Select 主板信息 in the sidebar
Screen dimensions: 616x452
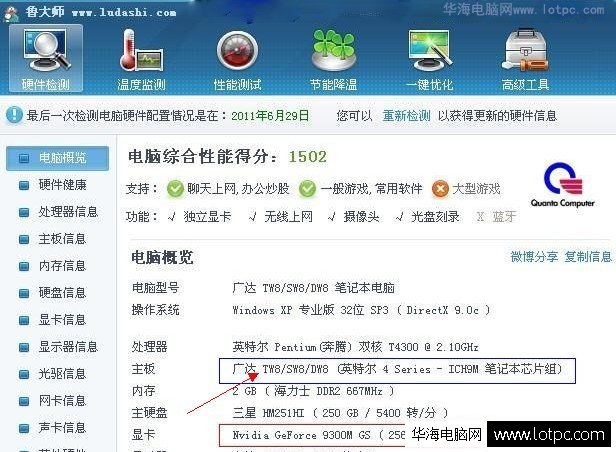click(x=57, y=239)
